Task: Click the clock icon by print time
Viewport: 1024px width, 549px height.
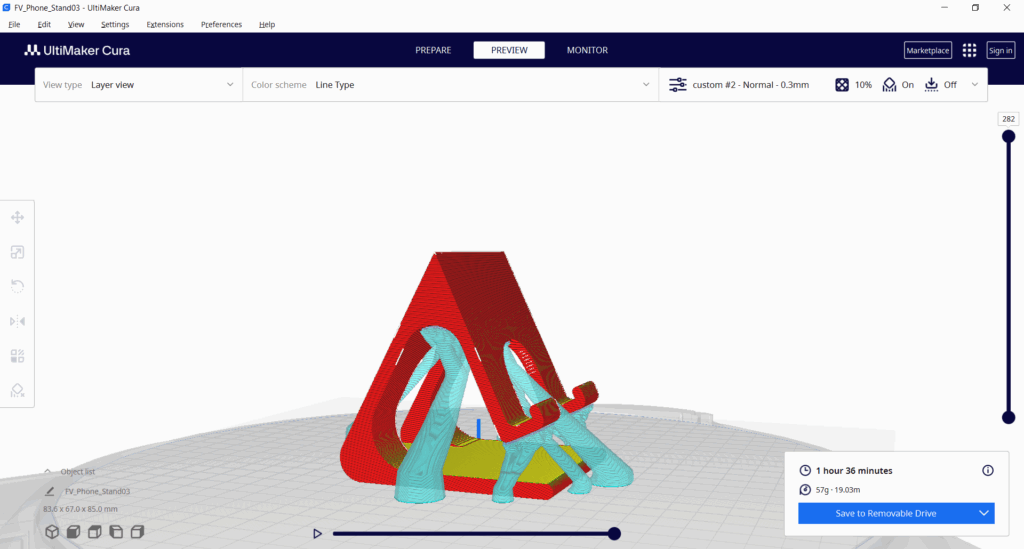Action: click(x=805, y=471)
